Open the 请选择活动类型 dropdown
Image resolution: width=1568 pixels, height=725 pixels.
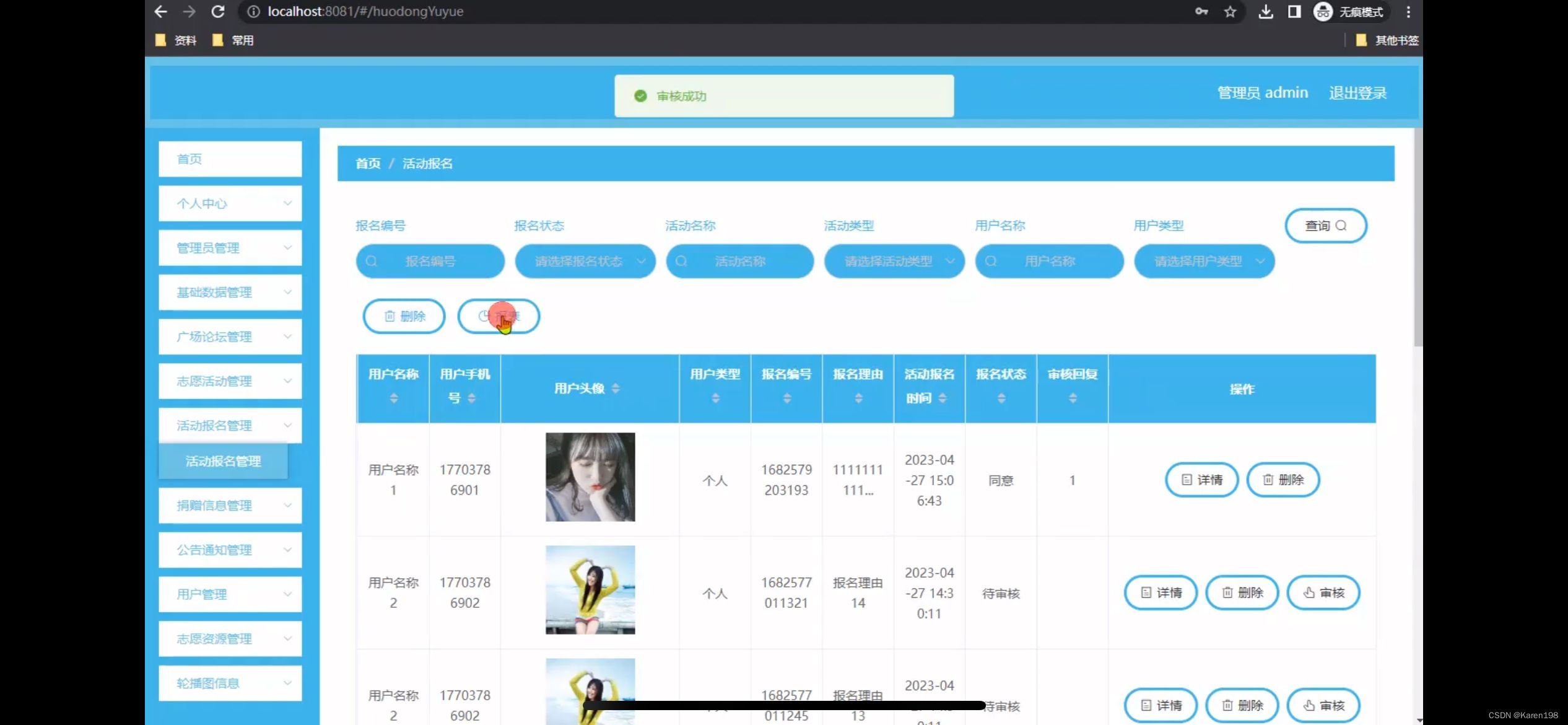pyautogui.click(x=894, y=261)
